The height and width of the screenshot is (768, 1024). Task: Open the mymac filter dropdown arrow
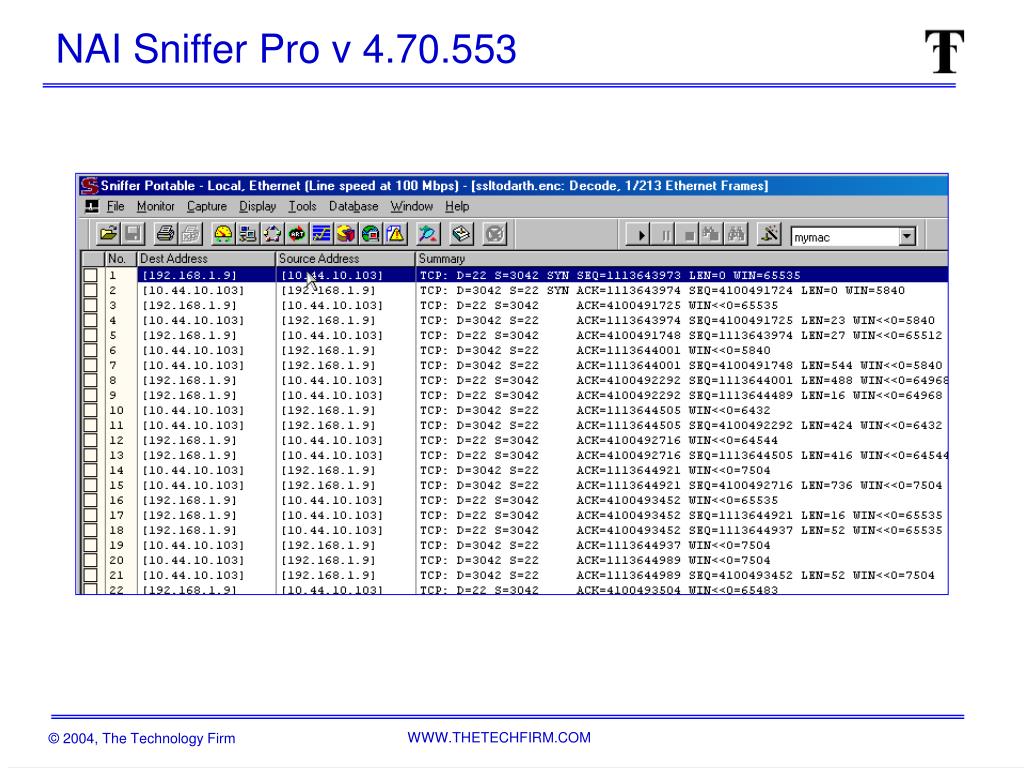907,236
